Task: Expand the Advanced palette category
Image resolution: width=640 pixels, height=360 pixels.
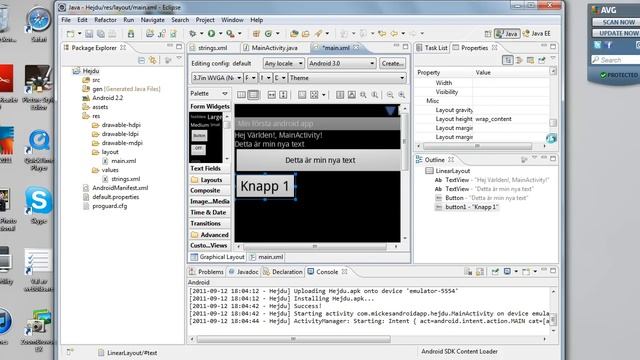Action: pyautogui.click(x=209, y=235)
